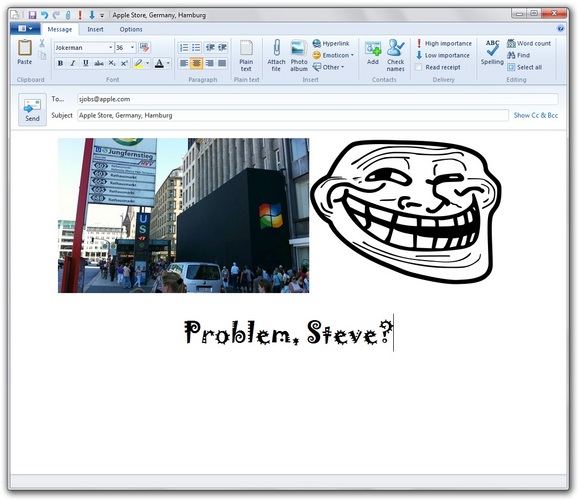Open the font size 36 dropdown

[132, 48]
